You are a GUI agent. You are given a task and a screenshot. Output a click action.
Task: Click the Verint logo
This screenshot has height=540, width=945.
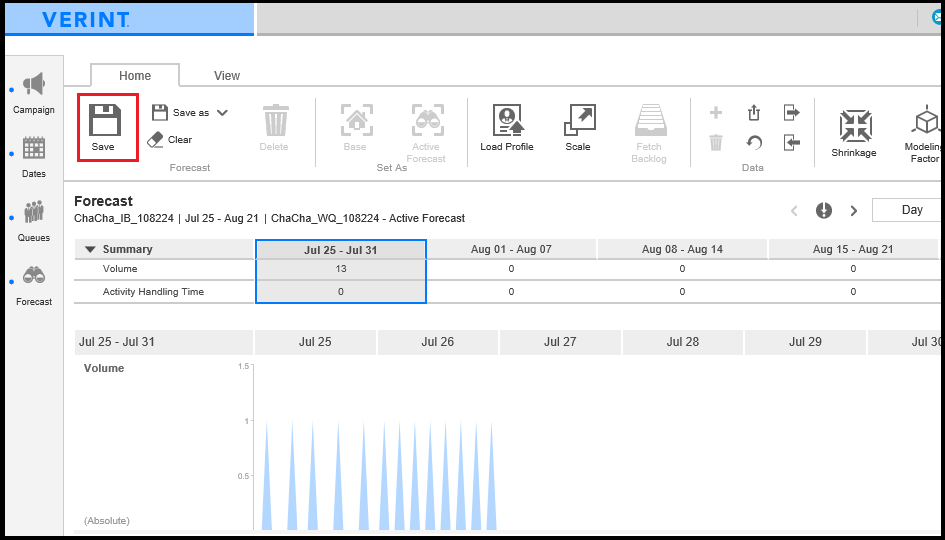pos(86,19)
